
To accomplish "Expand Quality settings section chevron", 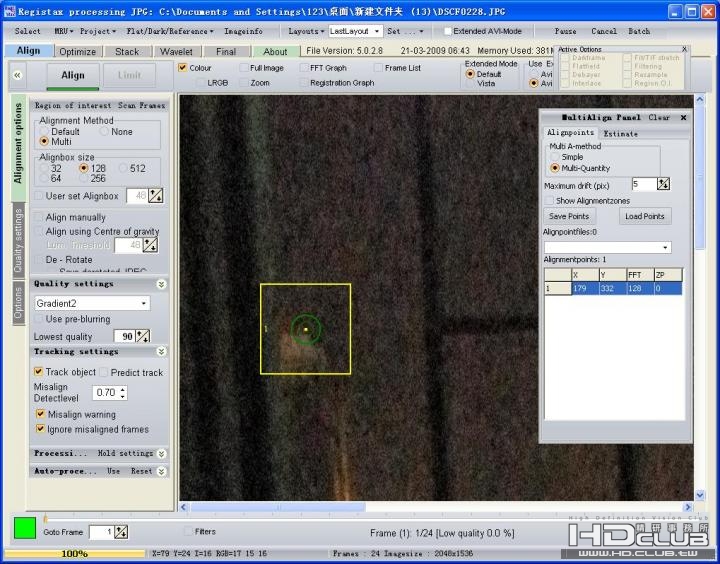I will [161, 284].
